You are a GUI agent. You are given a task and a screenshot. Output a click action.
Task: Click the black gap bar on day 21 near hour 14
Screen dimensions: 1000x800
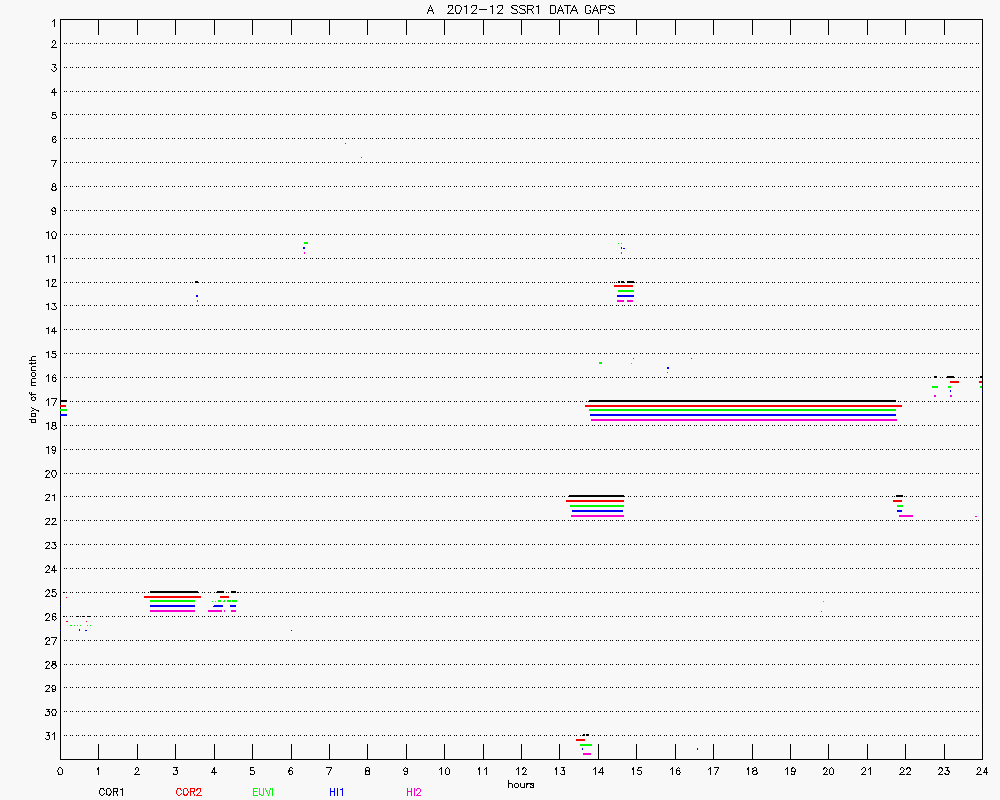(x=596, y=496)
